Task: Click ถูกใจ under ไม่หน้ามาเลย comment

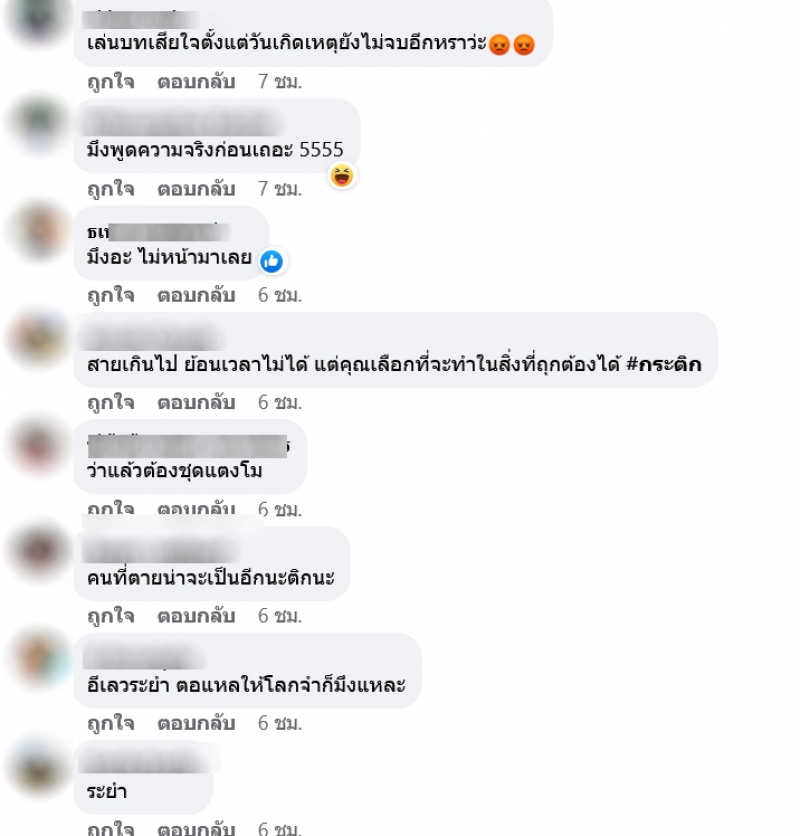Action: click(x=111, y=295)
